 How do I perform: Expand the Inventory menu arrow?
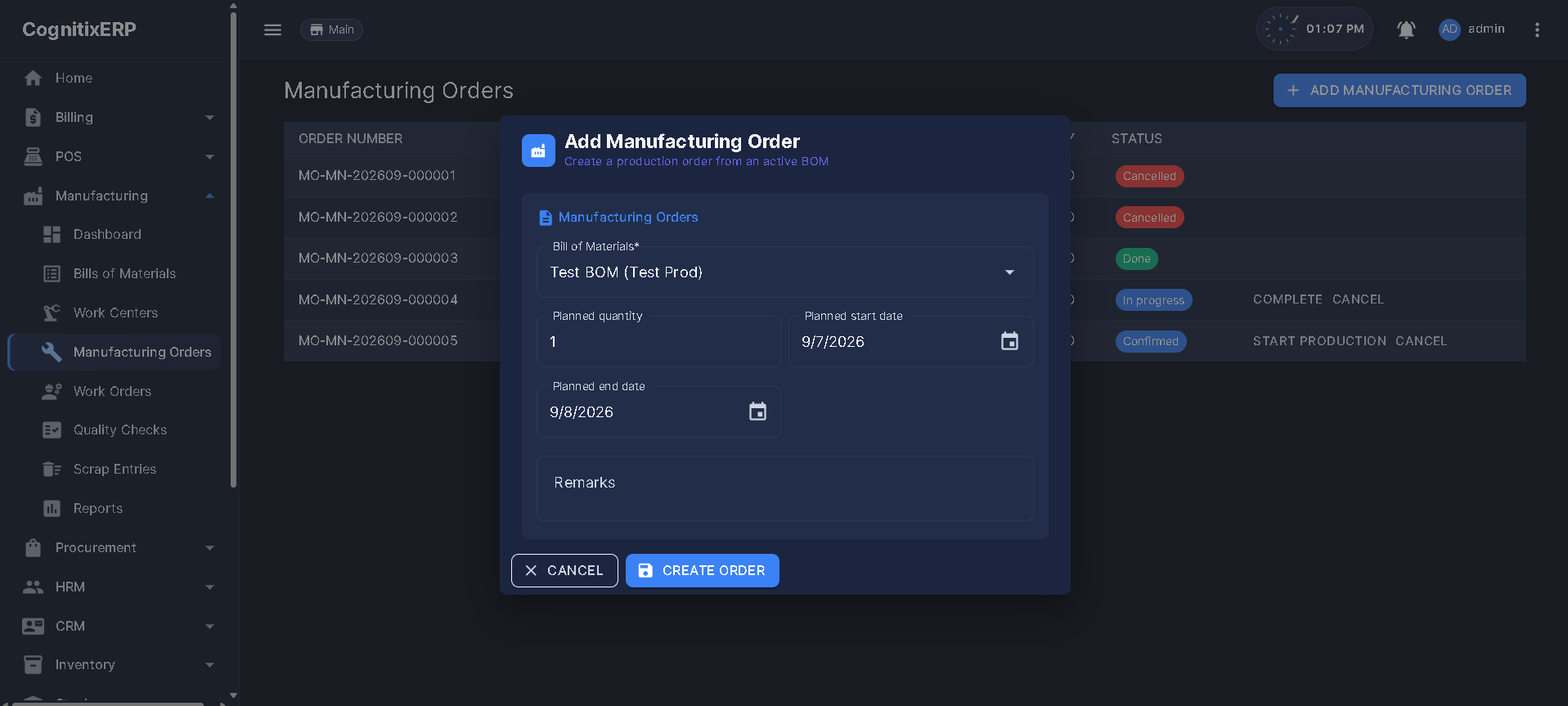pos(209,665)
